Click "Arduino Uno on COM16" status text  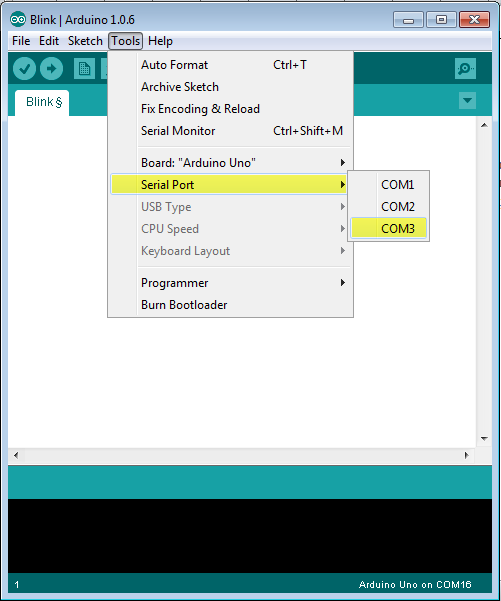pyautogui.click(x=415, y=585)
